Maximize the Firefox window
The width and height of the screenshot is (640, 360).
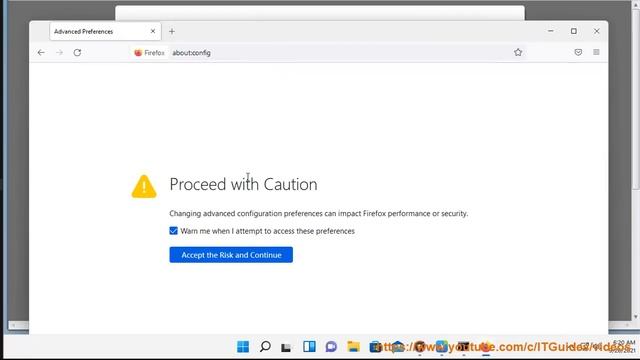tap(573, 31)
